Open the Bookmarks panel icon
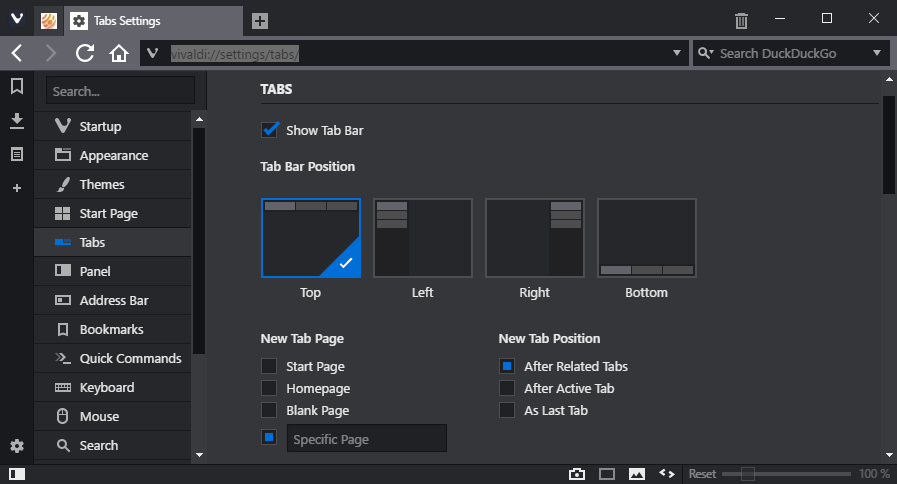 (x=16, y=87)
